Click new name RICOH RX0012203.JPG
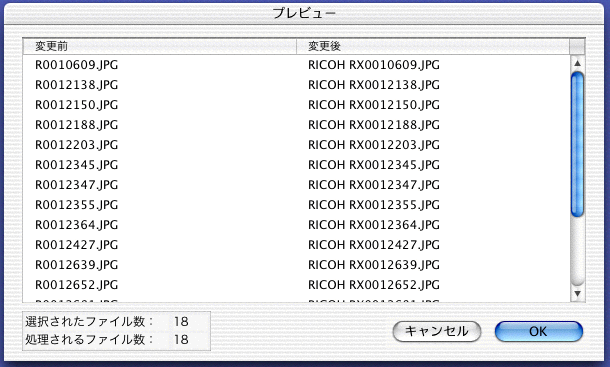 pos(374,145)
